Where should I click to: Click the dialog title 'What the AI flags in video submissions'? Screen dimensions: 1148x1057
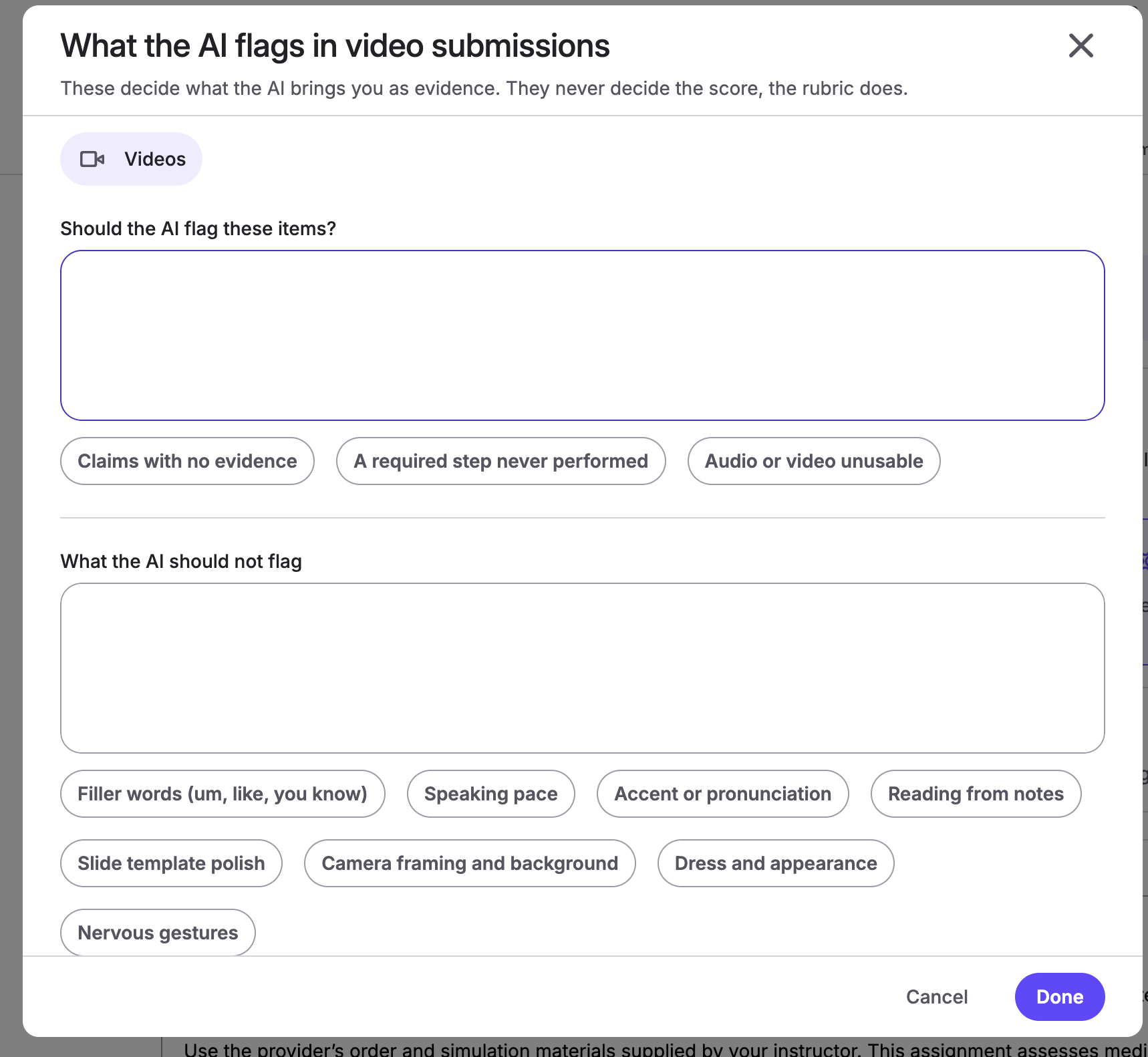click(x=335, y=46)
